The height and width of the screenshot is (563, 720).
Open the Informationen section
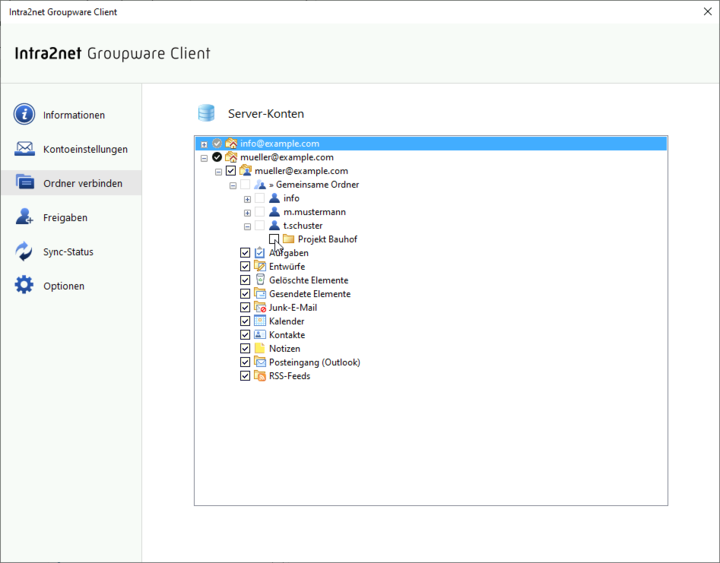pos(71,115)
